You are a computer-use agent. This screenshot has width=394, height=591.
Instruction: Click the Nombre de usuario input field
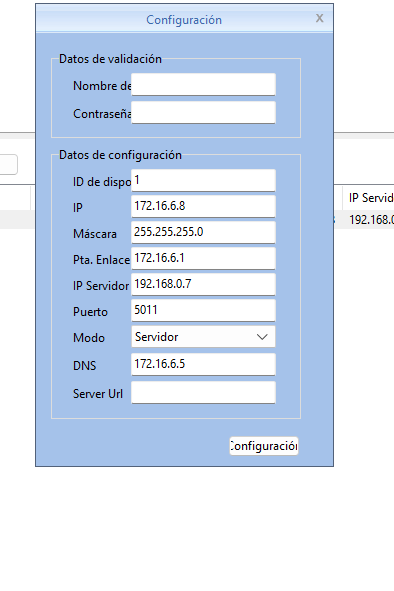pos(203,84)
